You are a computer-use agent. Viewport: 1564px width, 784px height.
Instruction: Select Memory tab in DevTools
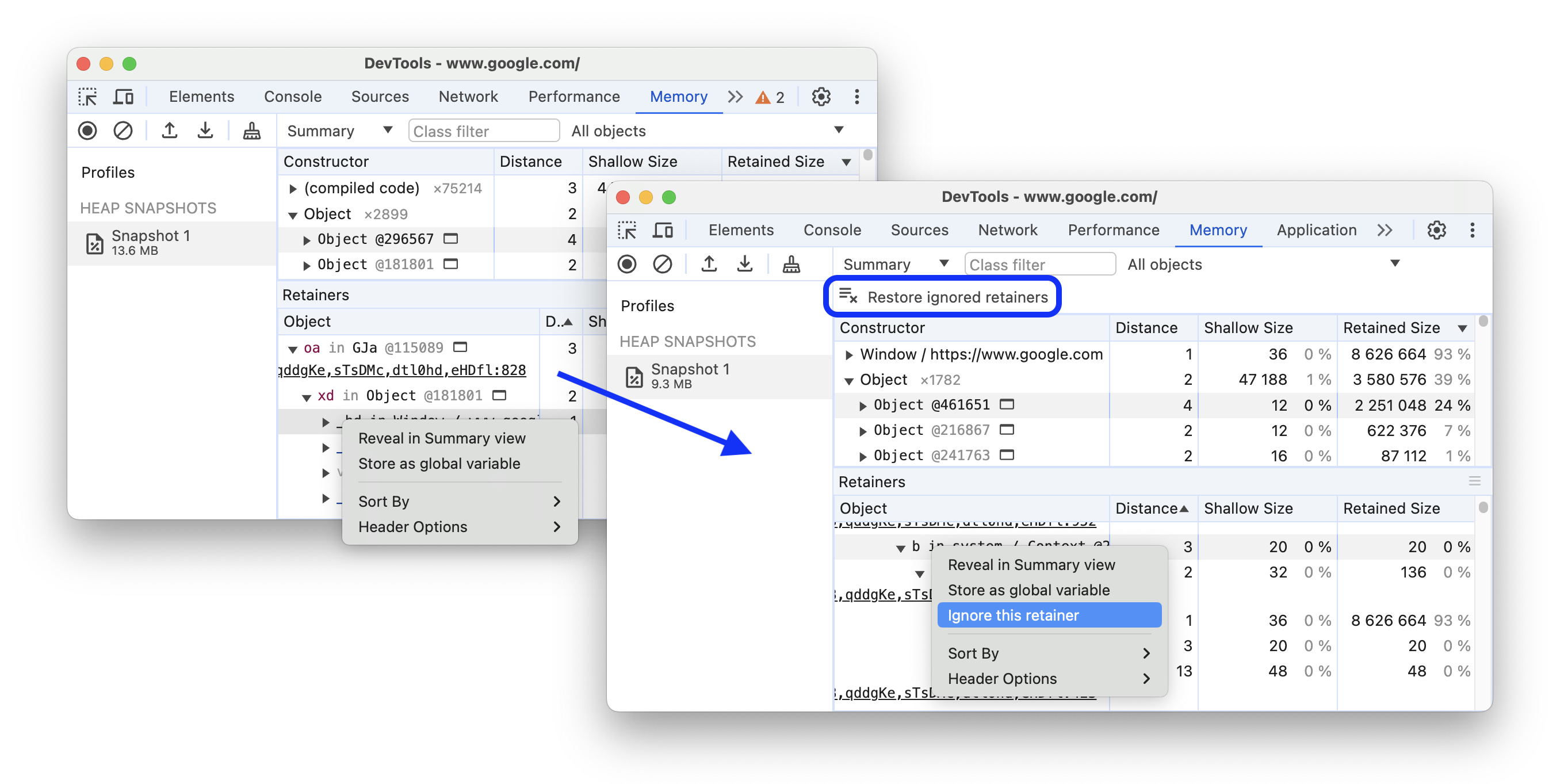tap(1217, 231)
